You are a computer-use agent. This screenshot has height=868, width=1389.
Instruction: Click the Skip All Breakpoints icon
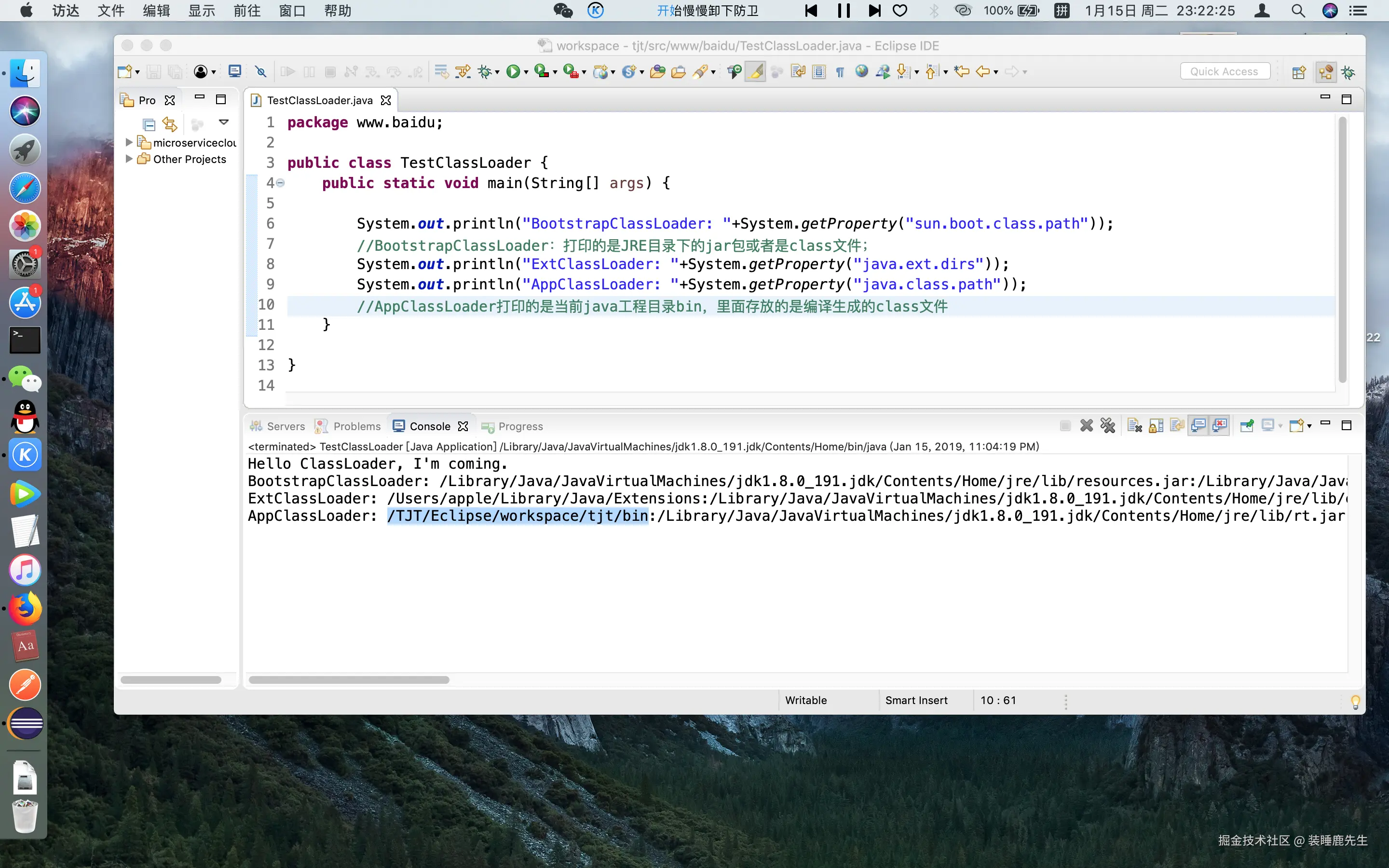(260, 72)
